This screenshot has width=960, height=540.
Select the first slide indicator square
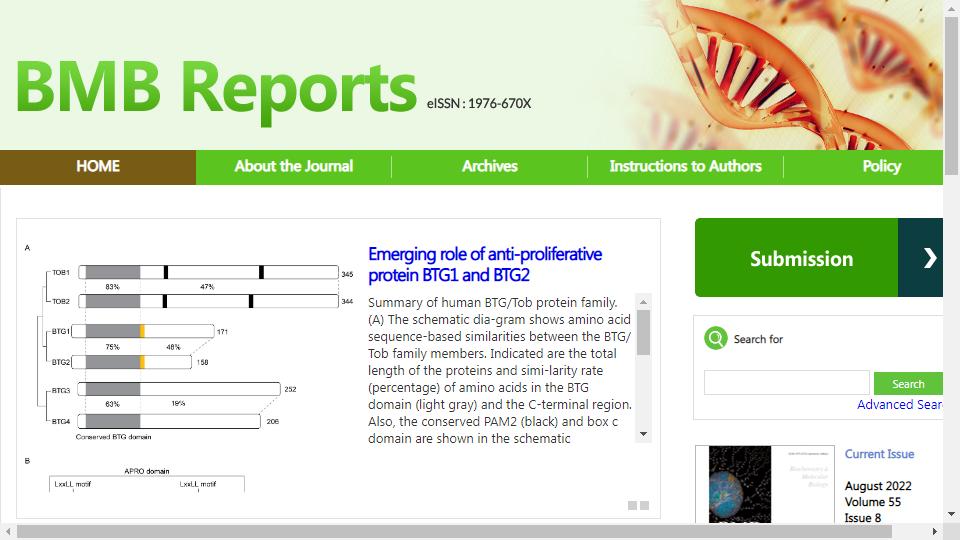632,505
